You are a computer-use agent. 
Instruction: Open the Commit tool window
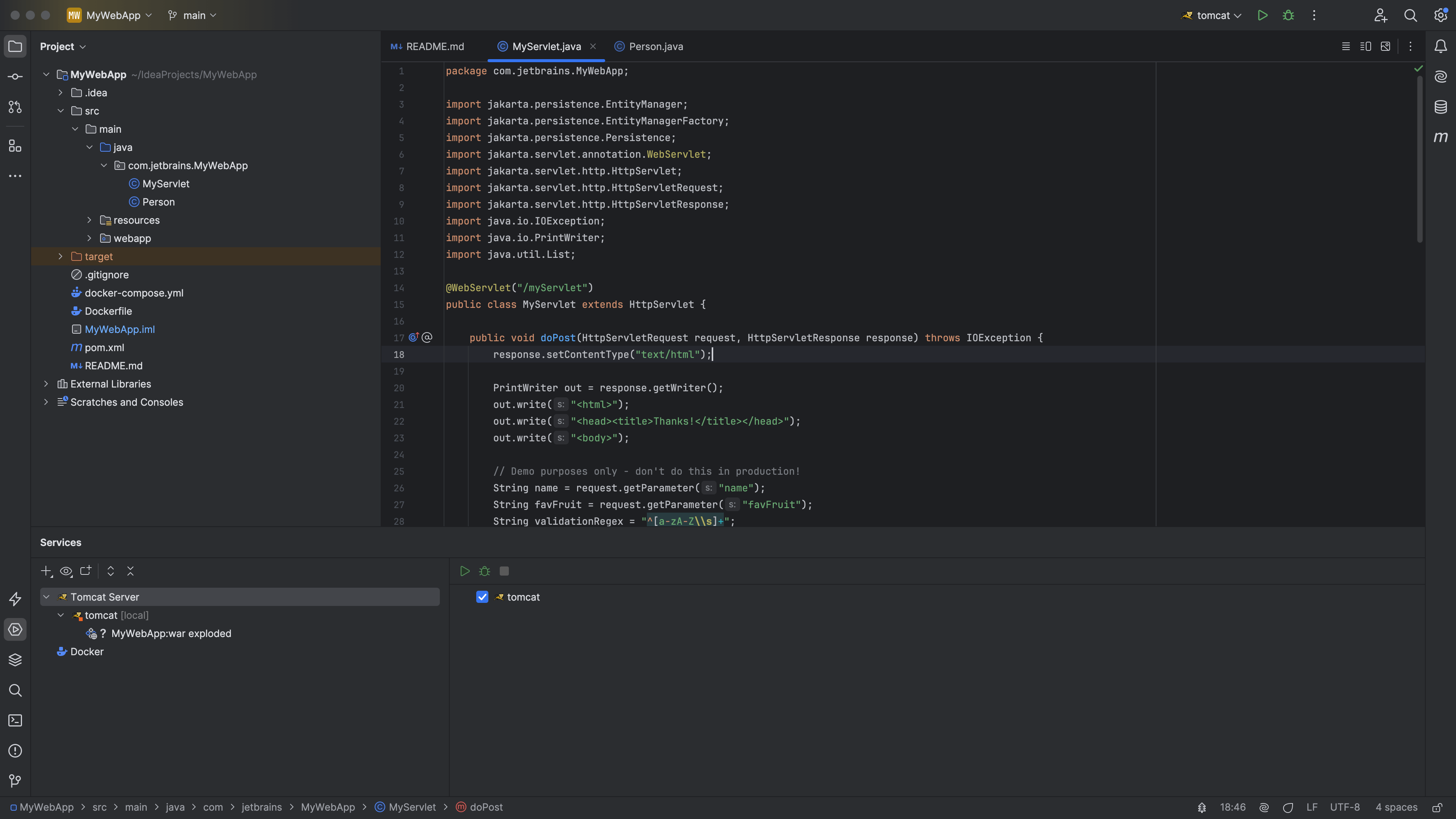15,76
